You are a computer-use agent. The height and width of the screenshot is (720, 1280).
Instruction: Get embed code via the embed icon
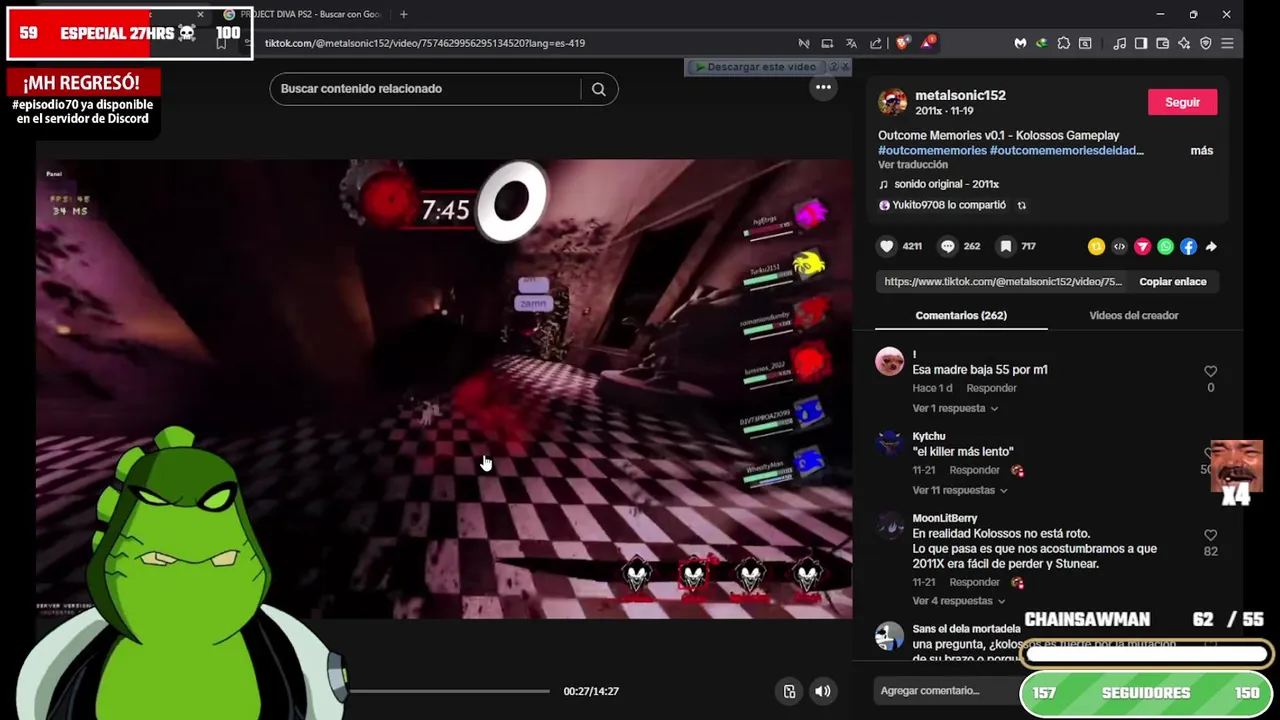click(x=1119, y=246)
